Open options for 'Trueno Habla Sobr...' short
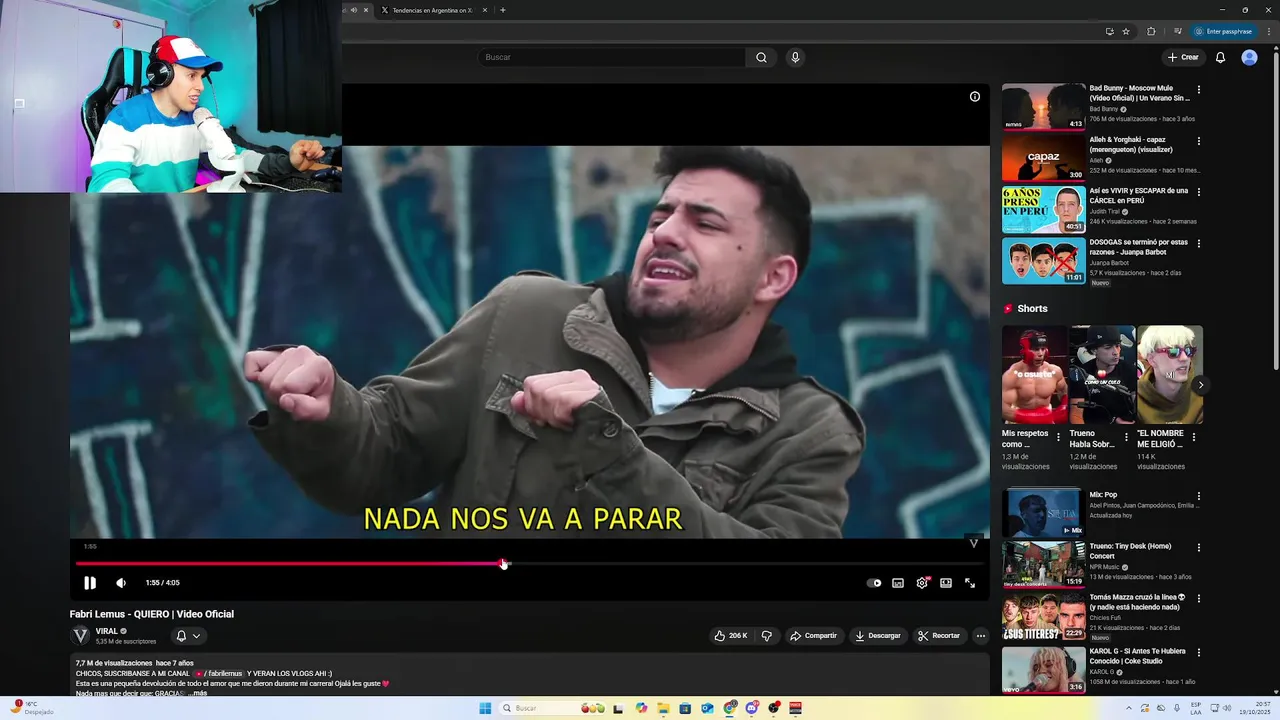Viewport: 1280px width, 720px height. click(x=1126, y=437)
